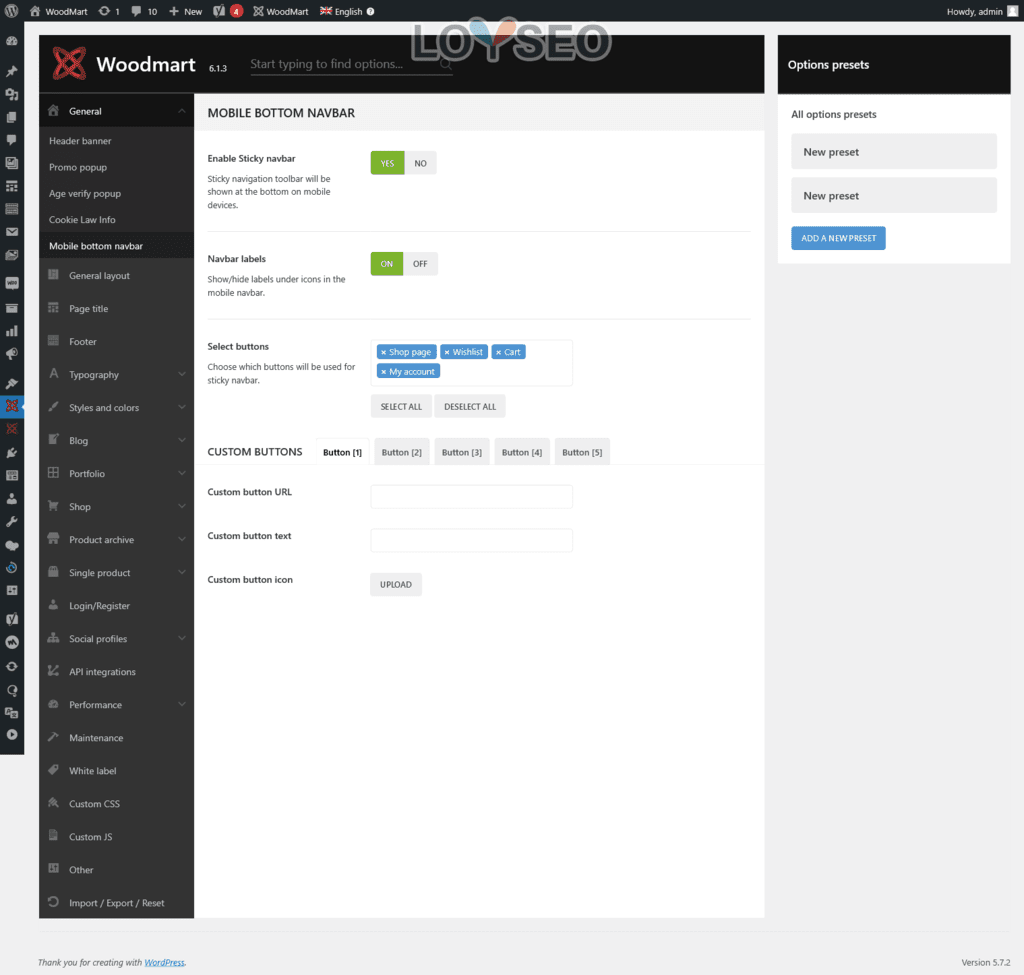Screen dimensions: 1024x975
Task: Open the Analytics bar chart icon in sidebar
Action: coord(12,330)
